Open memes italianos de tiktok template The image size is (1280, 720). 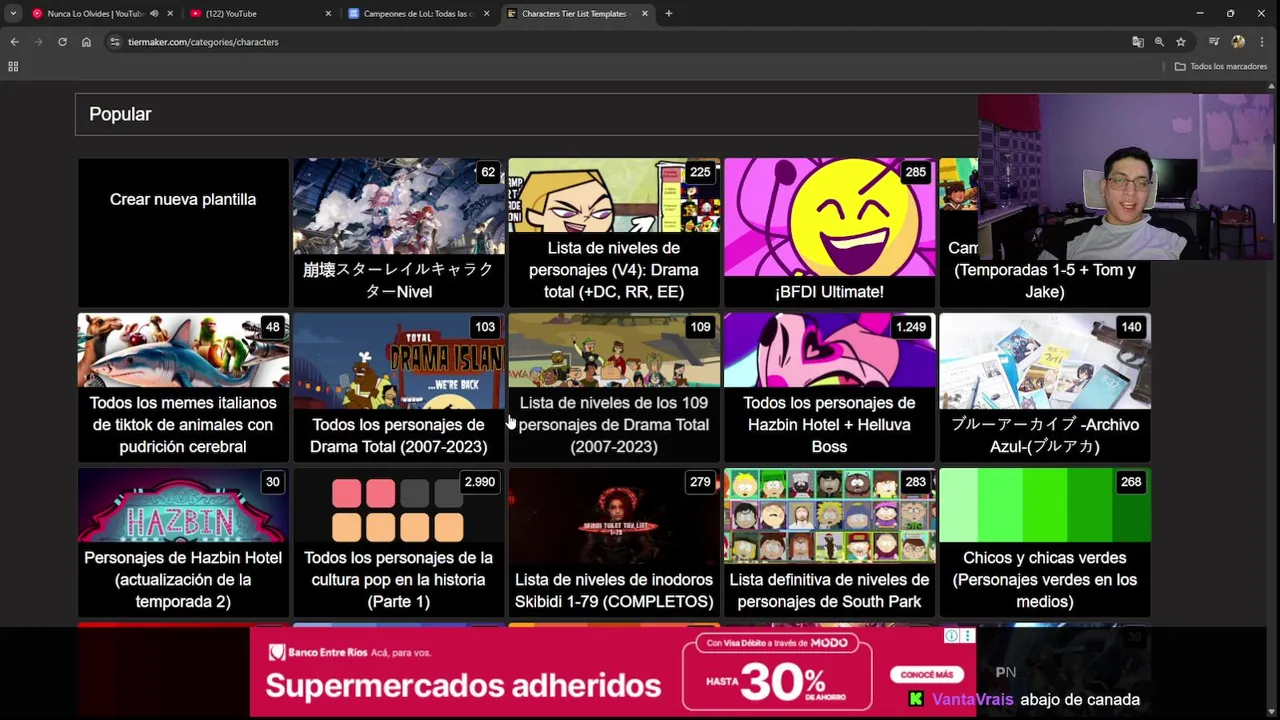tap(183, 387)
